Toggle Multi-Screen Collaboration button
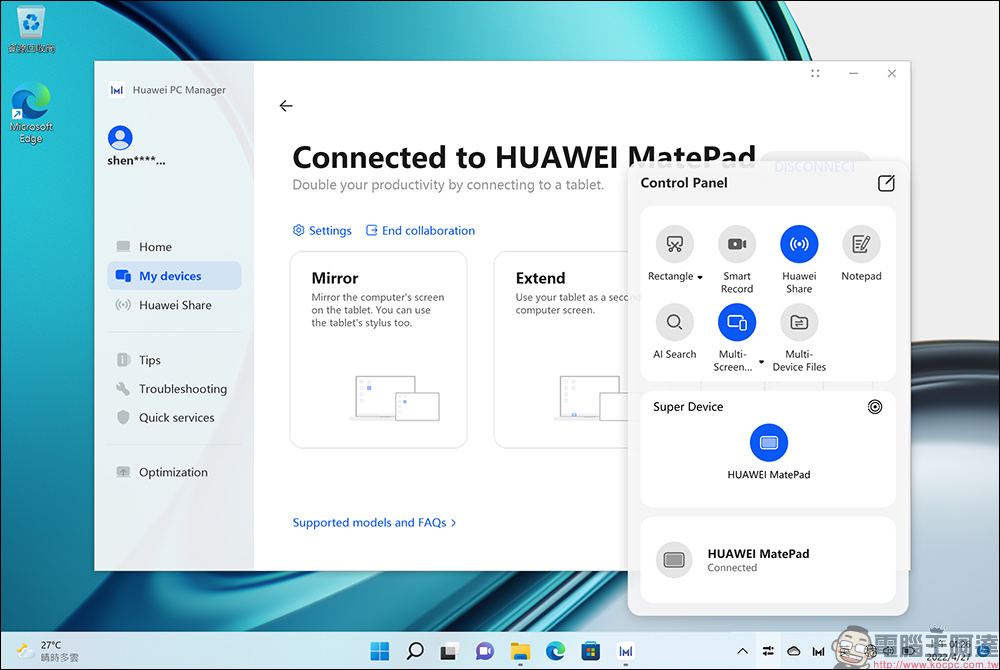 737,323
